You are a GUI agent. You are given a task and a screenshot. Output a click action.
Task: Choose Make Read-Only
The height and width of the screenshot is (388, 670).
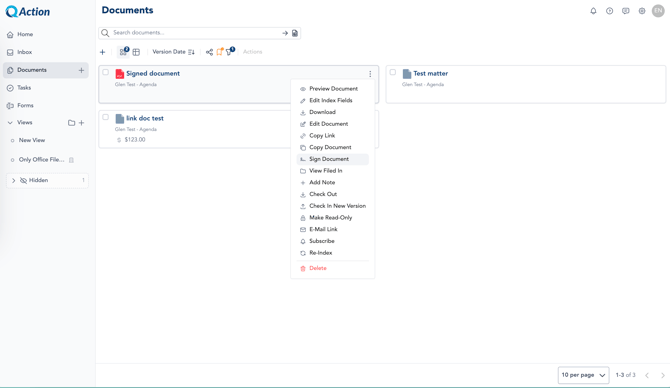pyautogui.click(x=332, y=218)
